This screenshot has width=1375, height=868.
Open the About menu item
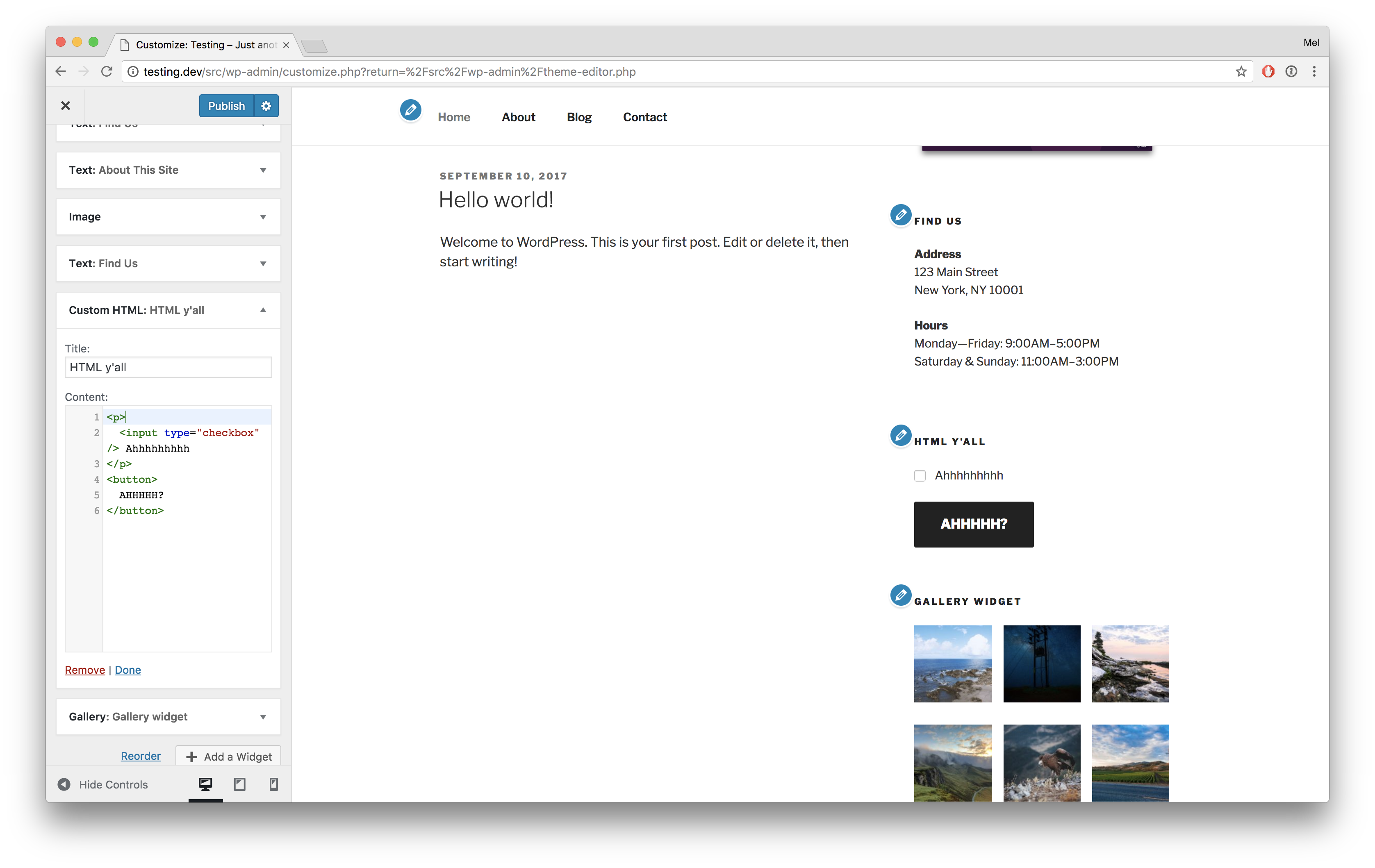coord(518,117)
